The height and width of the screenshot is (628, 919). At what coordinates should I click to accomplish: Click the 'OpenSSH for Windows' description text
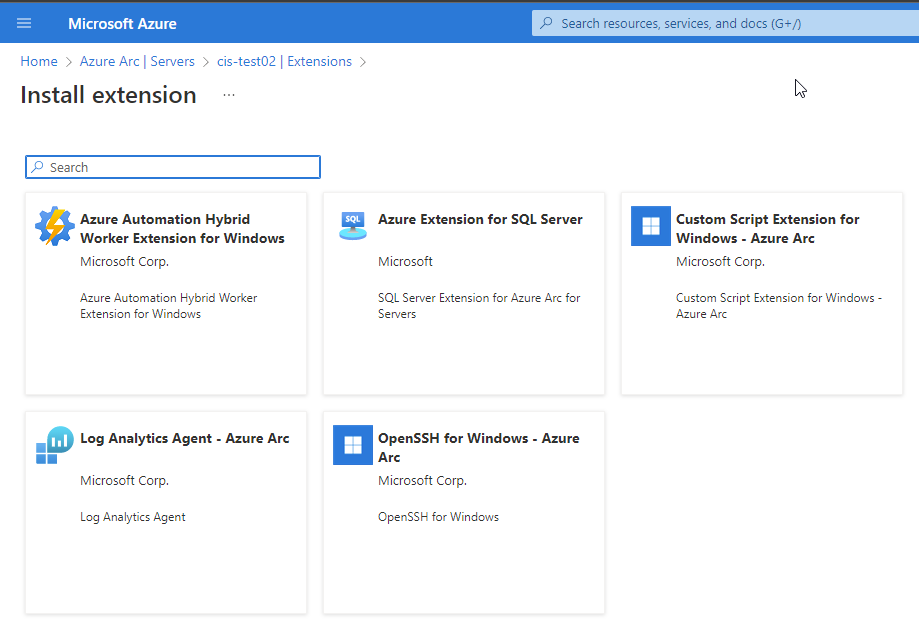point(438,517)
